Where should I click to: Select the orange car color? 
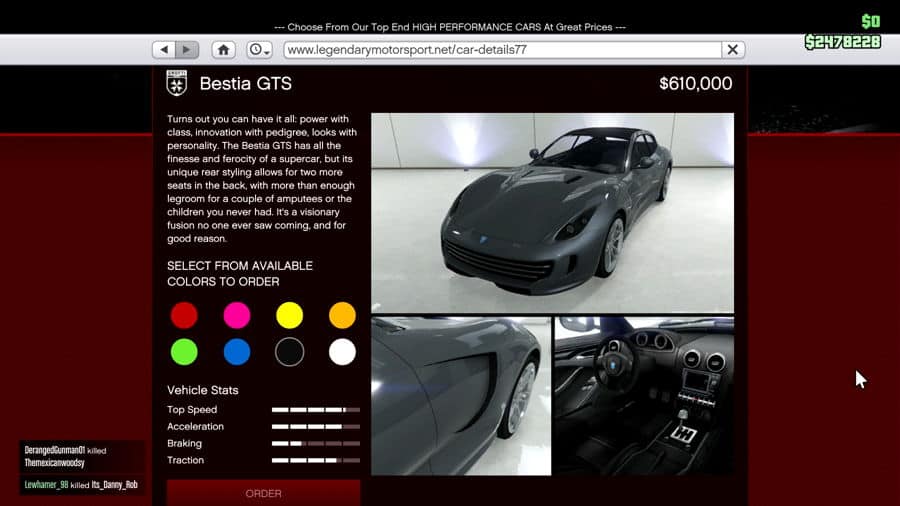(x=342, y=316)
